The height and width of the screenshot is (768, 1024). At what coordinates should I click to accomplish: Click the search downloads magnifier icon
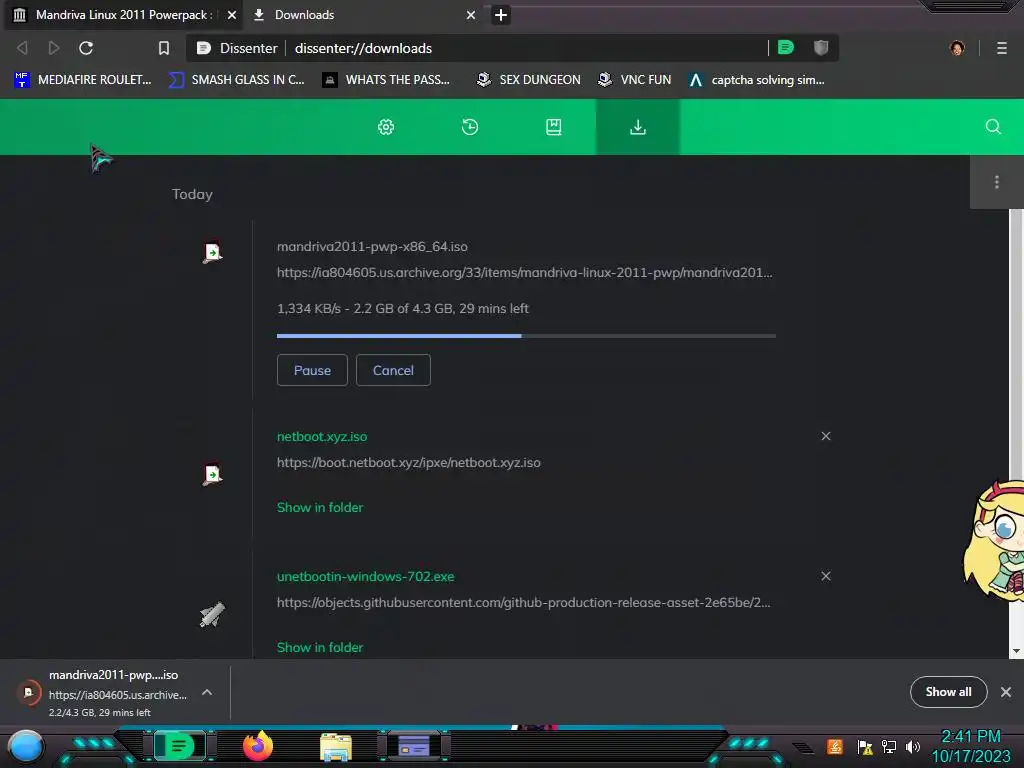[993, 127]
